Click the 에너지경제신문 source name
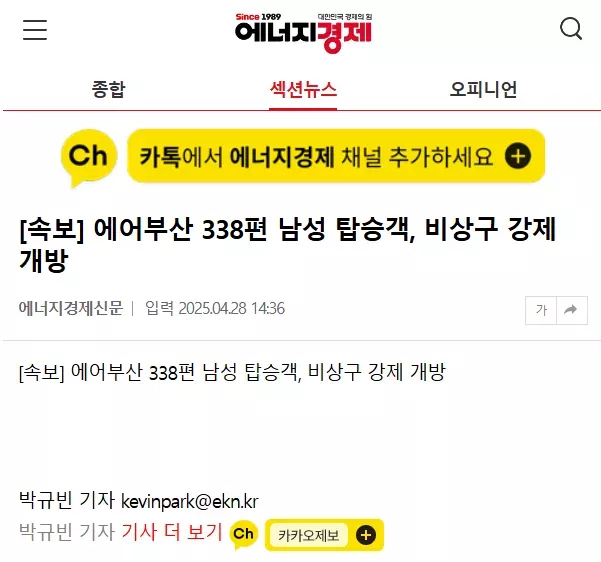The height and width of the screenshot is (562, 601). click(x=71, y=308)
